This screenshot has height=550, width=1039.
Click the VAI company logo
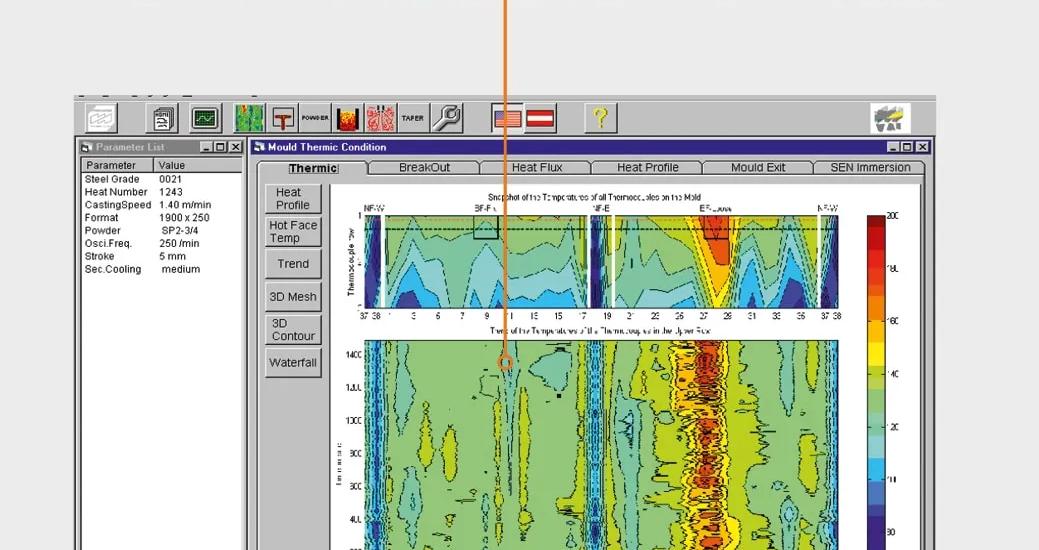pos(891,119)
